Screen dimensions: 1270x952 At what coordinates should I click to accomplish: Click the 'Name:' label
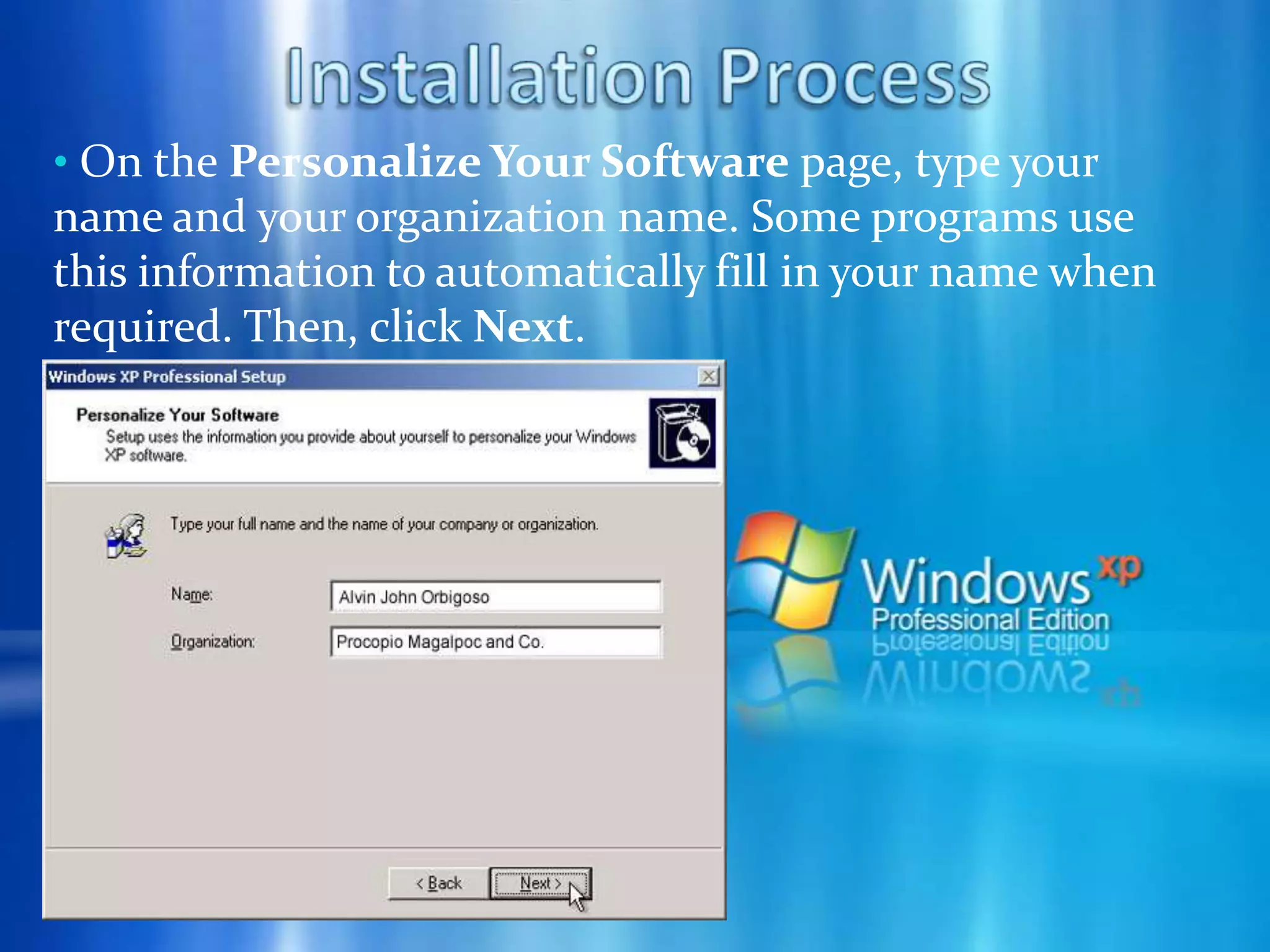tap(192, 594)
